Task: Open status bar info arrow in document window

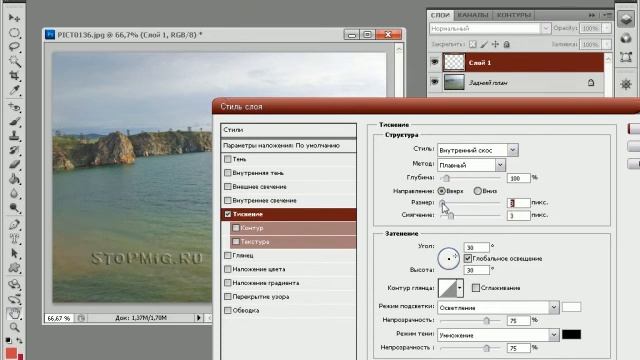Action: pyautogui.click(x=198, y=318)
